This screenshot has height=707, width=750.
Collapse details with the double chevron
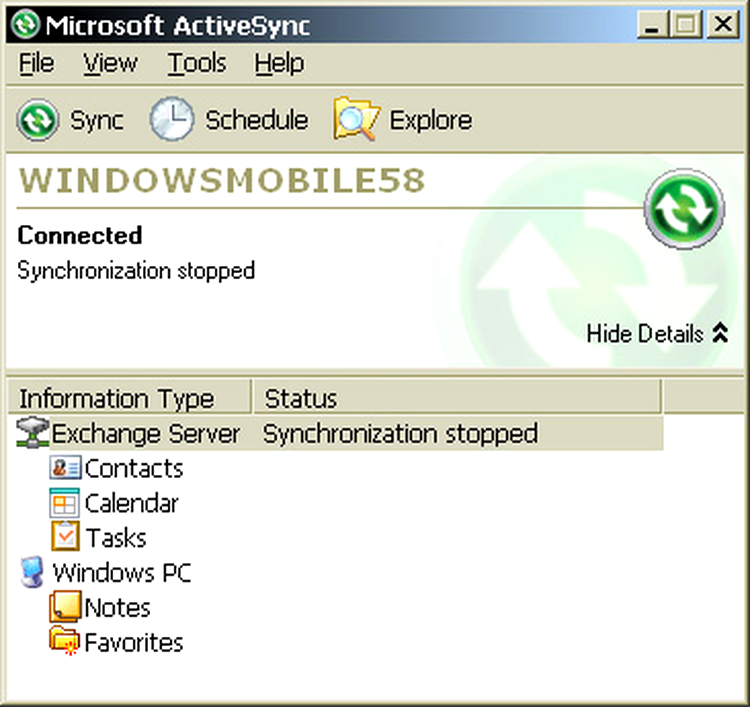720,333
